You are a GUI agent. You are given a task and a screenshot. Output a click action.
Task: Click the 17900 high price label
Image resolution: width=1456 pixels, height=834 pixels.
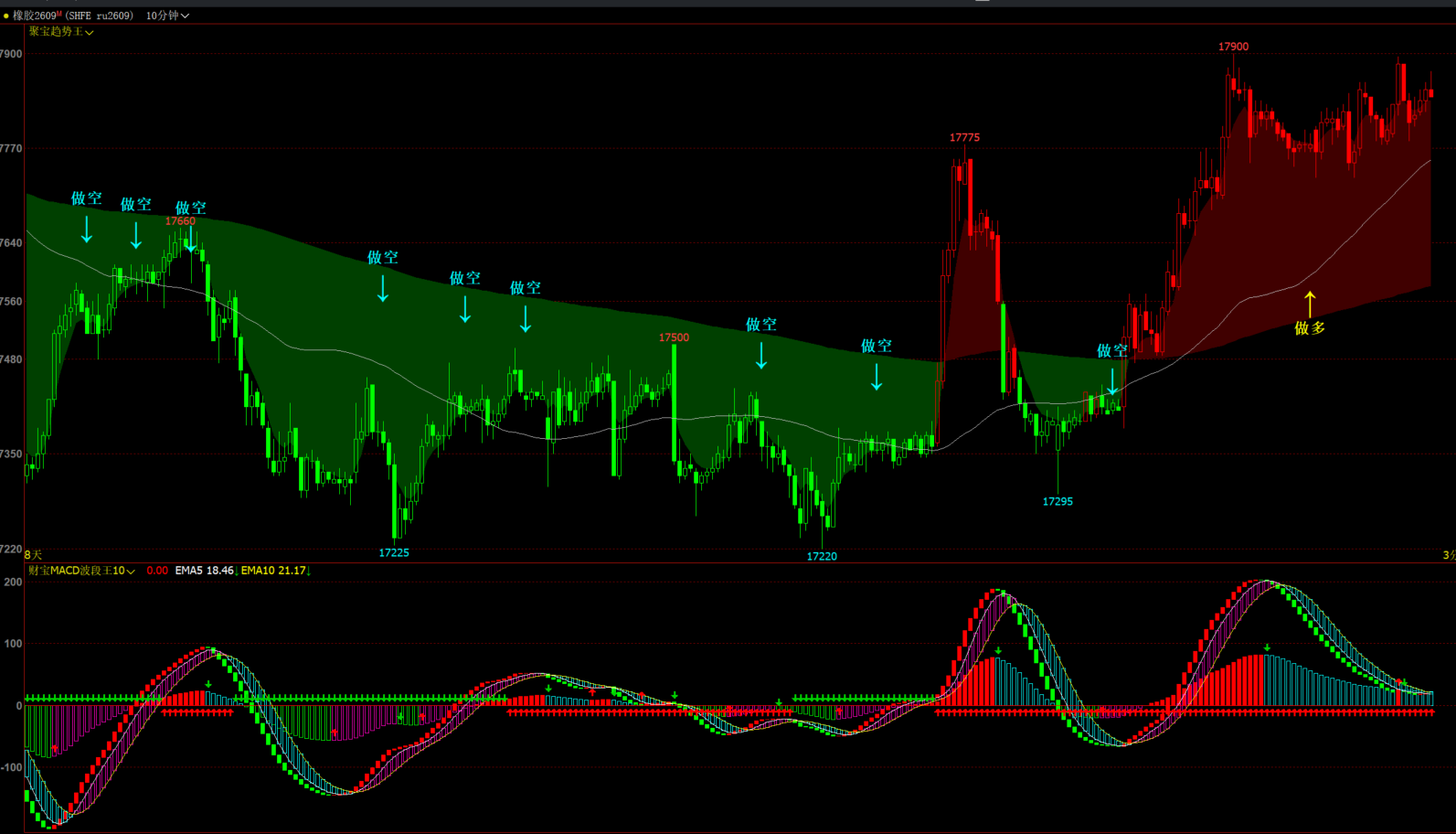[1233, 47]
